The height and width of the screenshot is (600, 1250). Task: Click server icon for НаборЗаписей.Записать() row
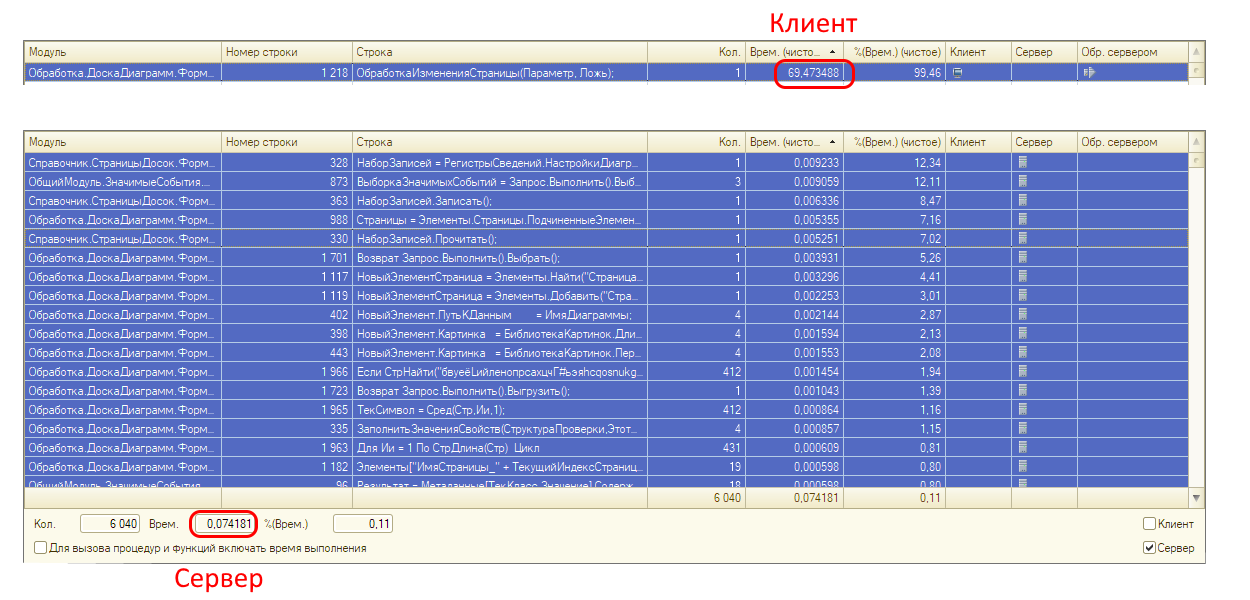click(x=1023, y=200)
